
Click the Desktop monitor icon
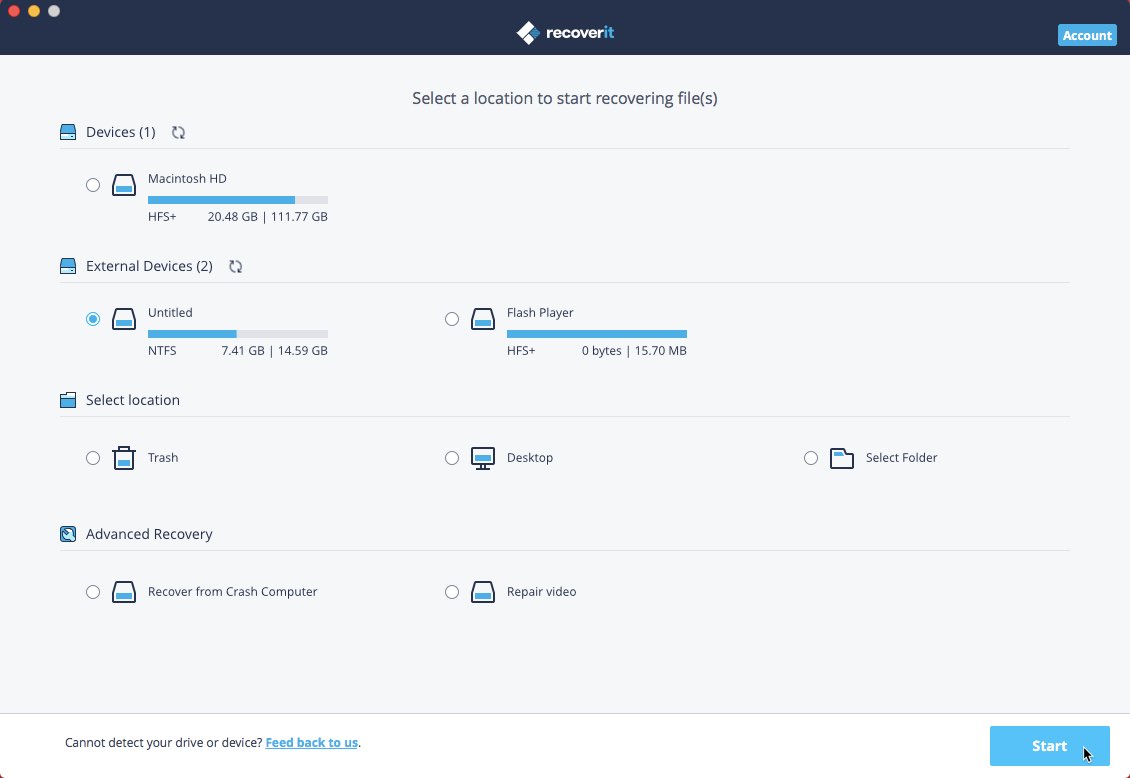(x=483, y=458)
